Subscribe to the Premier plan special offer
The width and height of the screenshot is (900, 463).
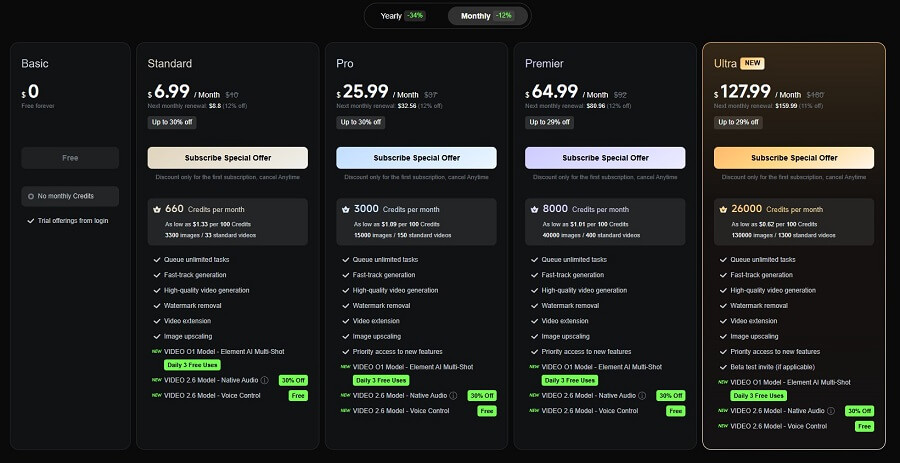pyautogui.click(x=605, y=158)
